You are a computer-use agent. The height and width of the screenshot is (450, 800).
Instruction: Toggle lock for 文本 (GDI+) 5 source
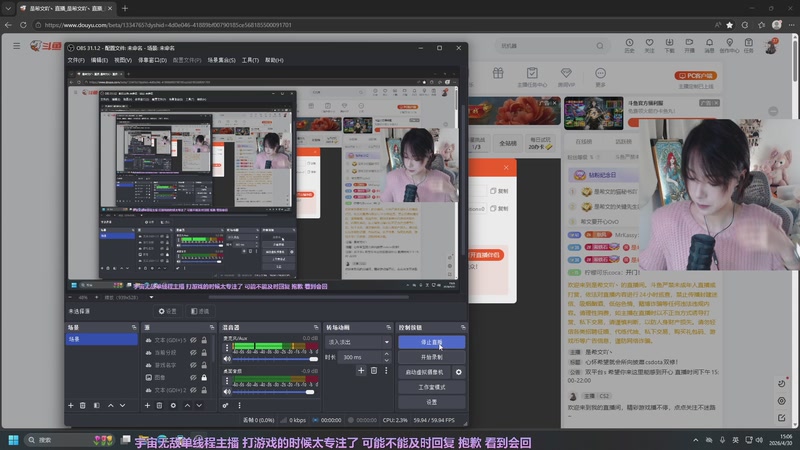204,340
